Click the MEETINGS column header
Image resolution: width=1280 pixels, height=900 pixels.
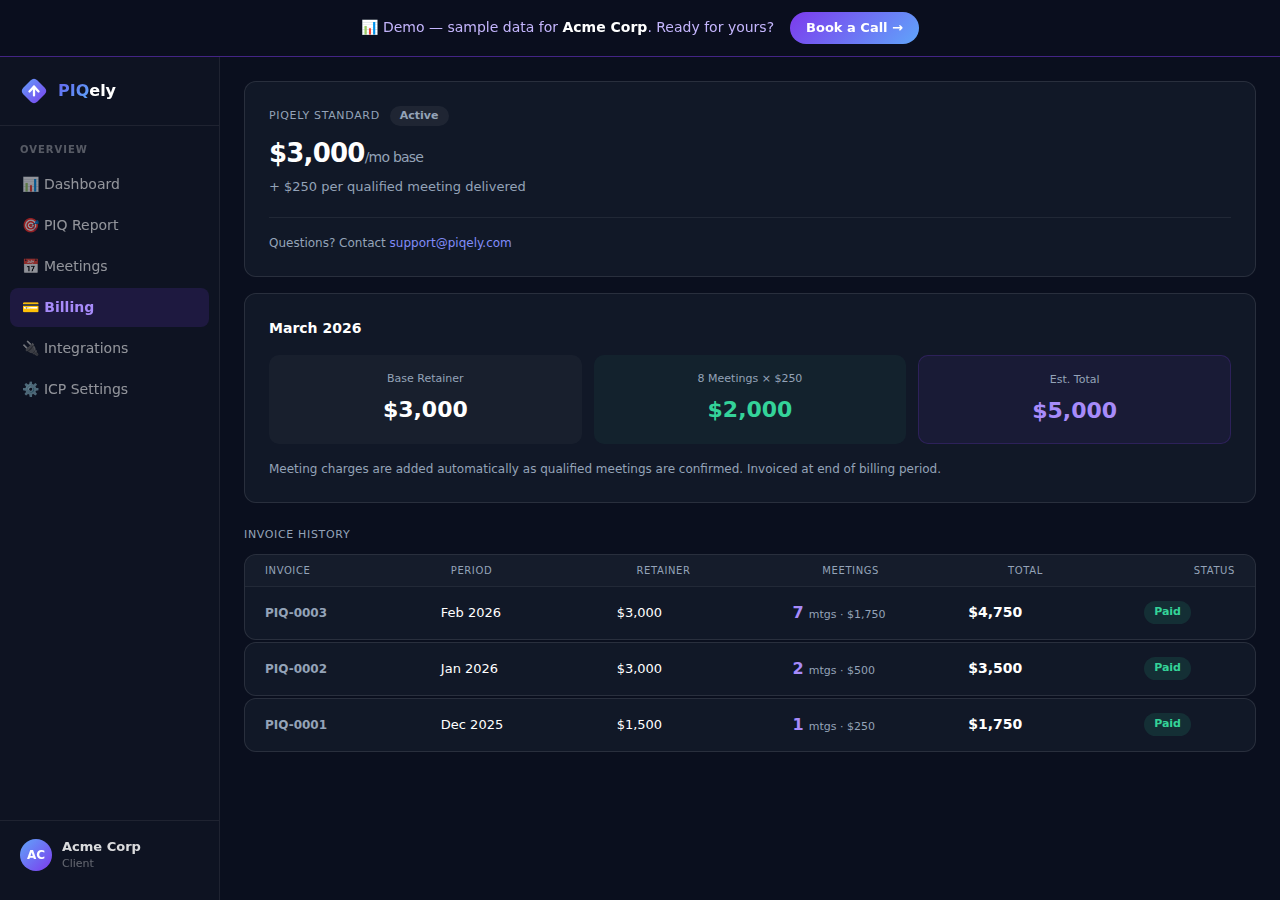pyautogui.click(x=850, y=571)
